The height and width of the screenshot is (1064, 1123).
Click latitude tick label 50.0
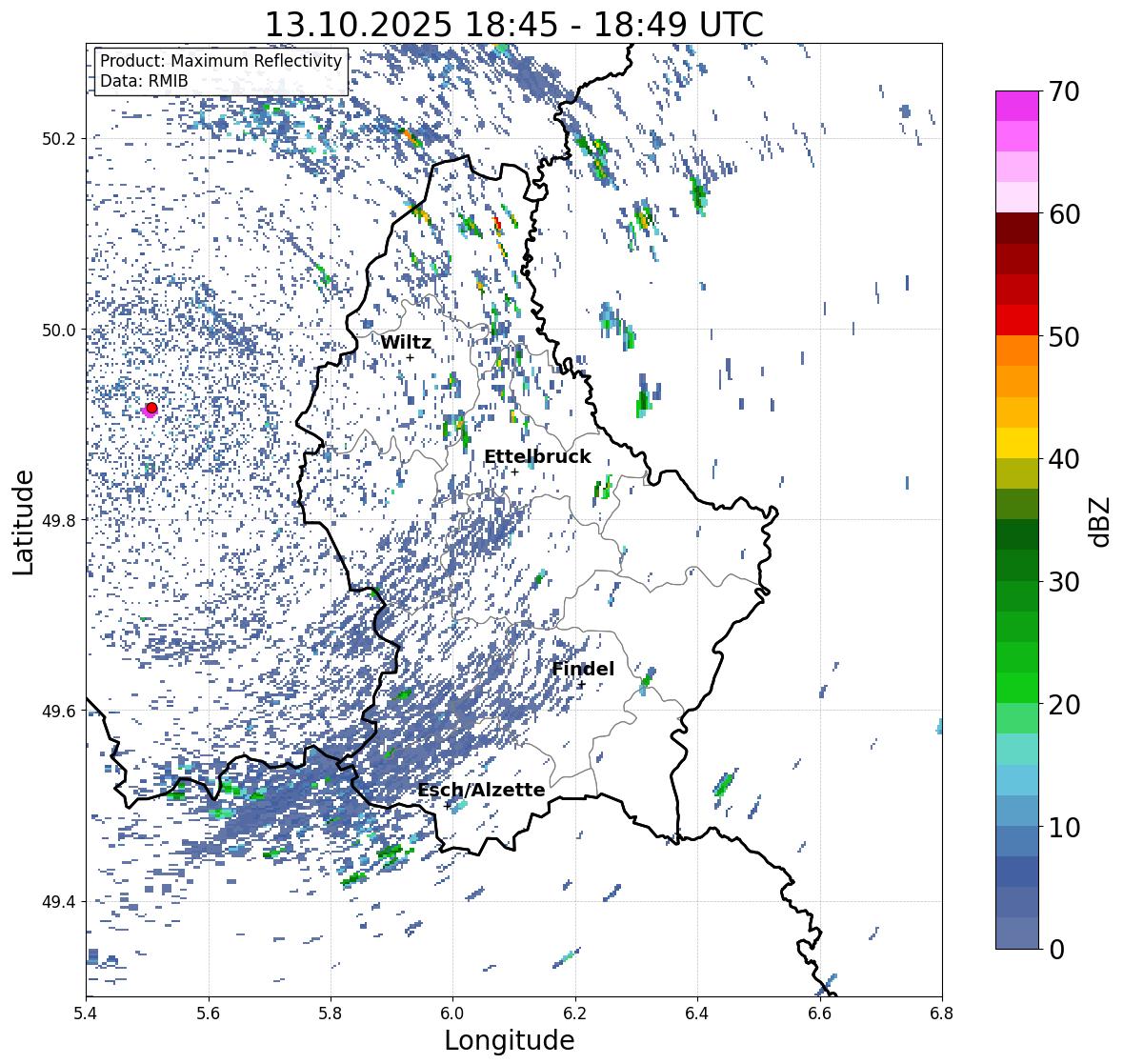59,331
